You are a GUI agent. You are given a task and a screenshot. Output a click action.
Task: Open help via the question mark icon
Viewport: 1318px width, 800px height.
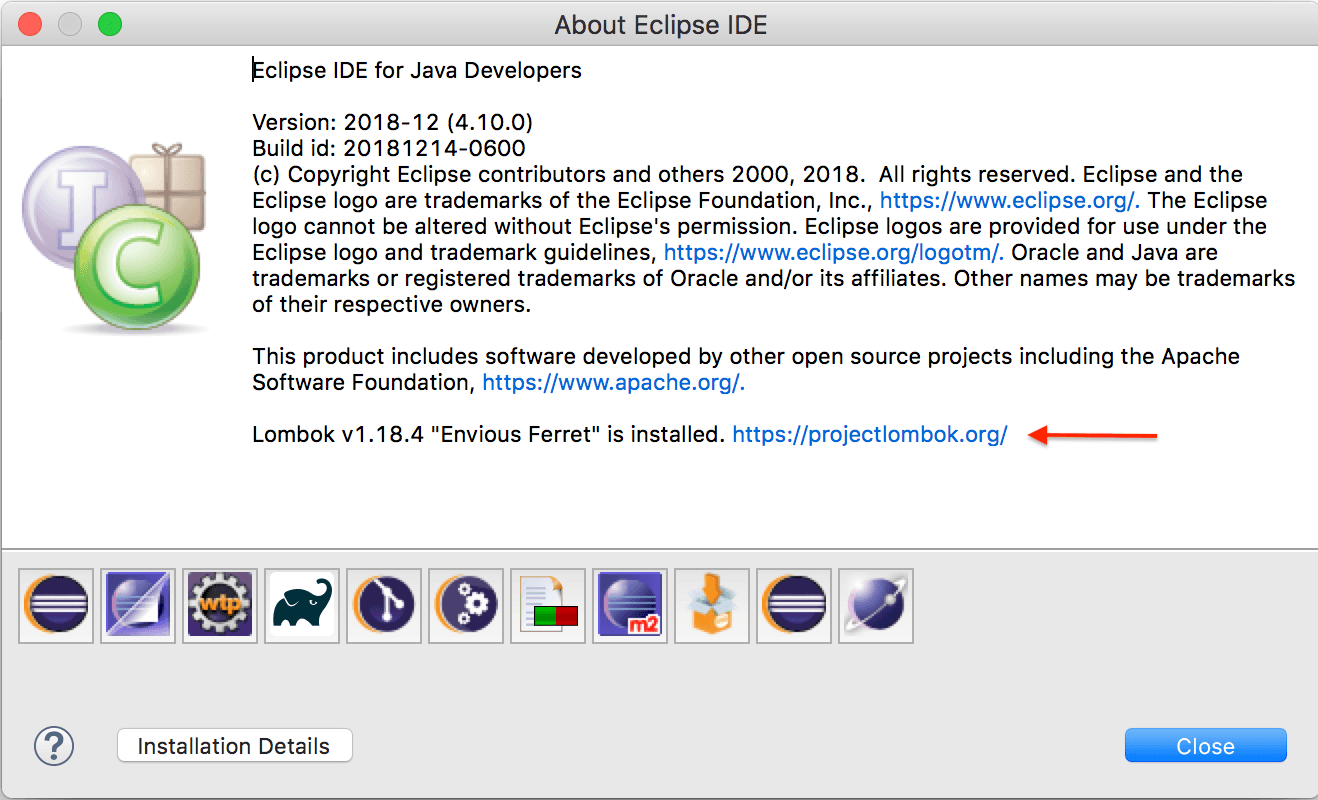[54, 745]
